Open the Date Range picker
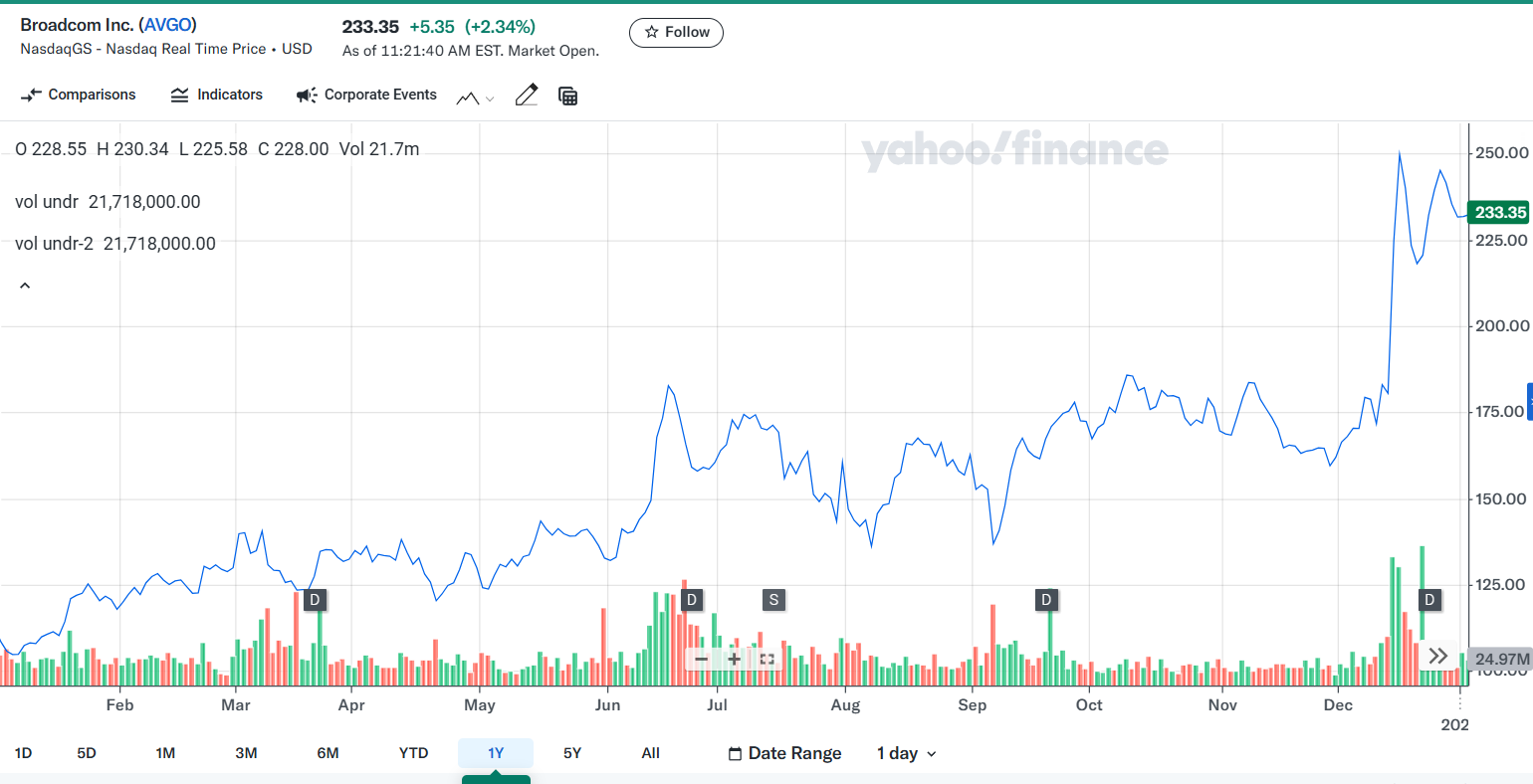Image resolution: width=1533 pixels, height=784 pixels. click(x=784, y=753)
